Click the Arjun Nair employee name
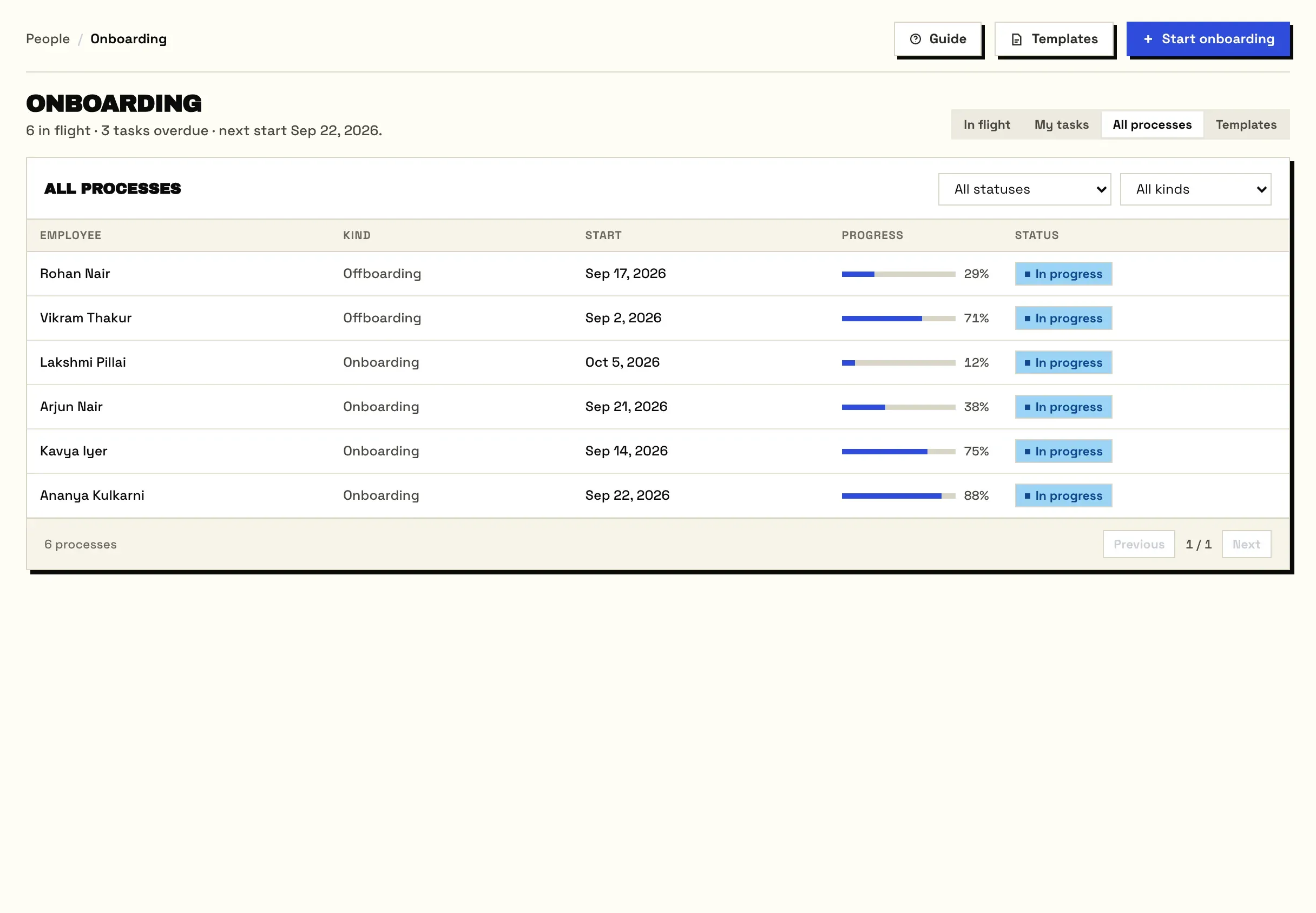Screen dimensions: 1316x913 71,407
